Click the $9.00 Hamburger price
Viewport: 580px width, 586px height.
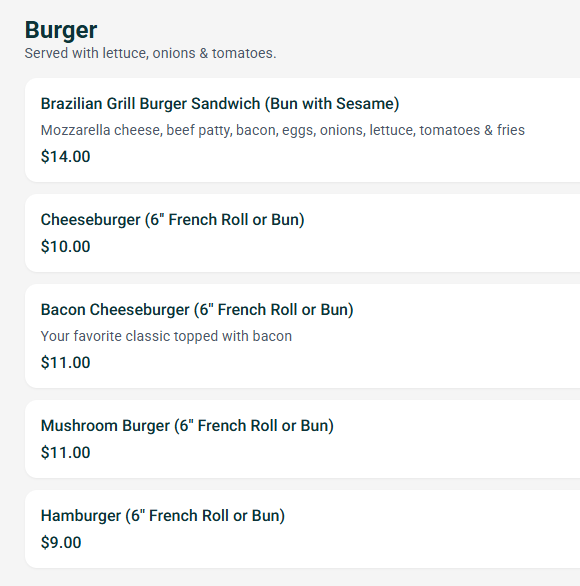(x=61, y=543)
